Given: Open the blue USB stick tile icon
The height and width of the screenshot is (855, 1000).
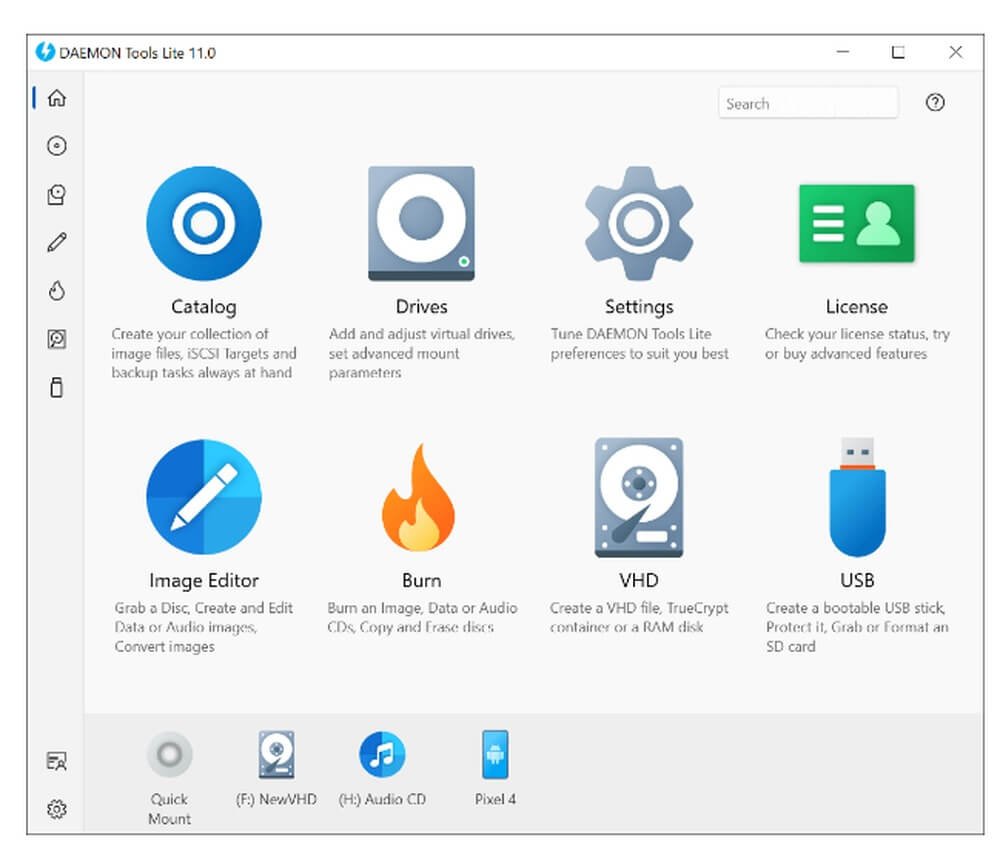Looking at the screenshot, I should point(857,497).
